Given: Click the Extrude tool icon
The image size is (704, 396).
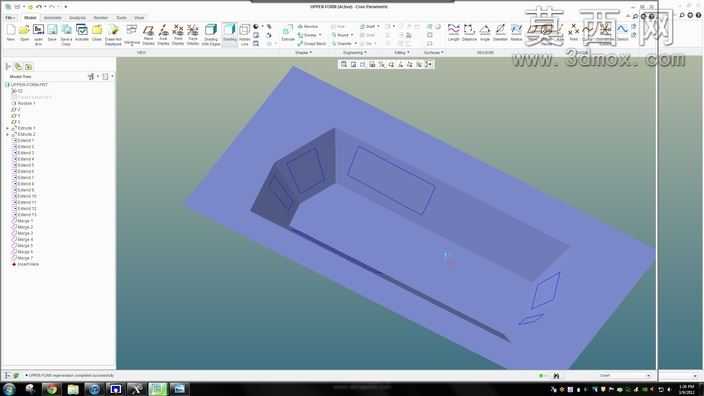Looking at the screenshot, I should (x=288, y=31).
